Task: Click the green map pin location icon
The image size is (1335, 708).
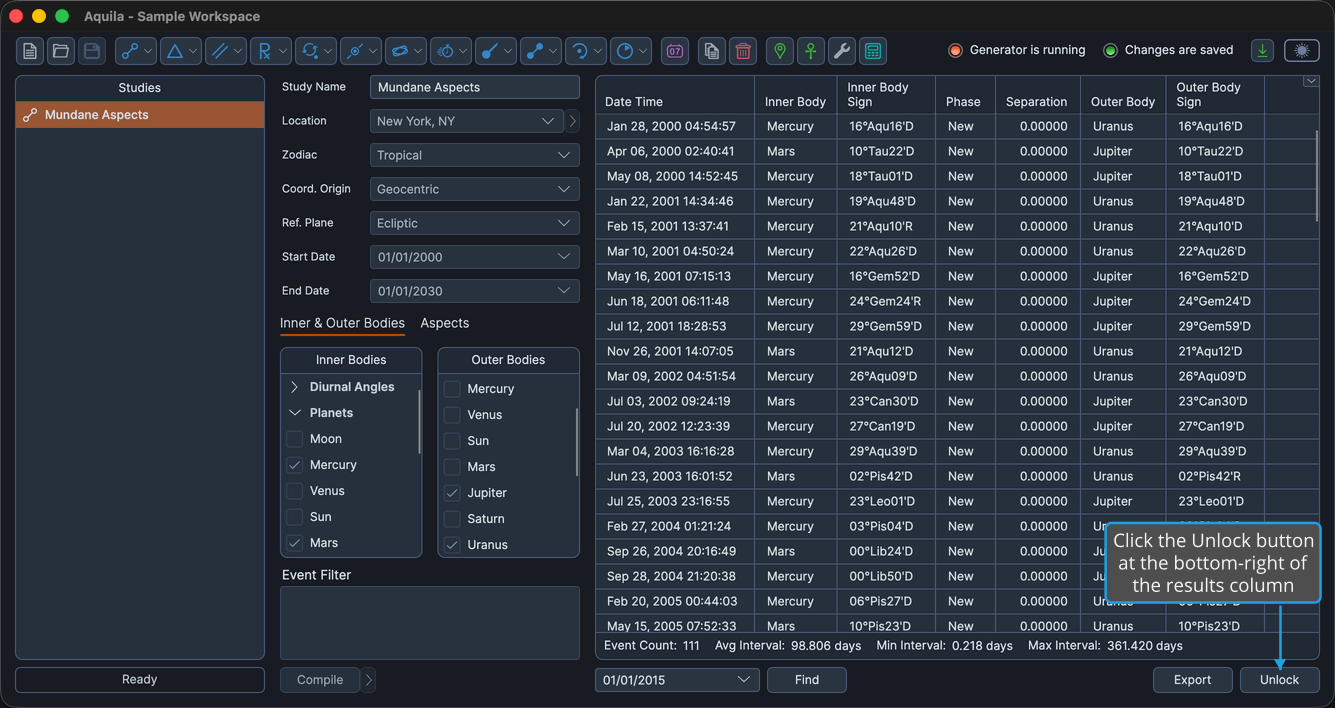Action: click(x=780, y=51)
